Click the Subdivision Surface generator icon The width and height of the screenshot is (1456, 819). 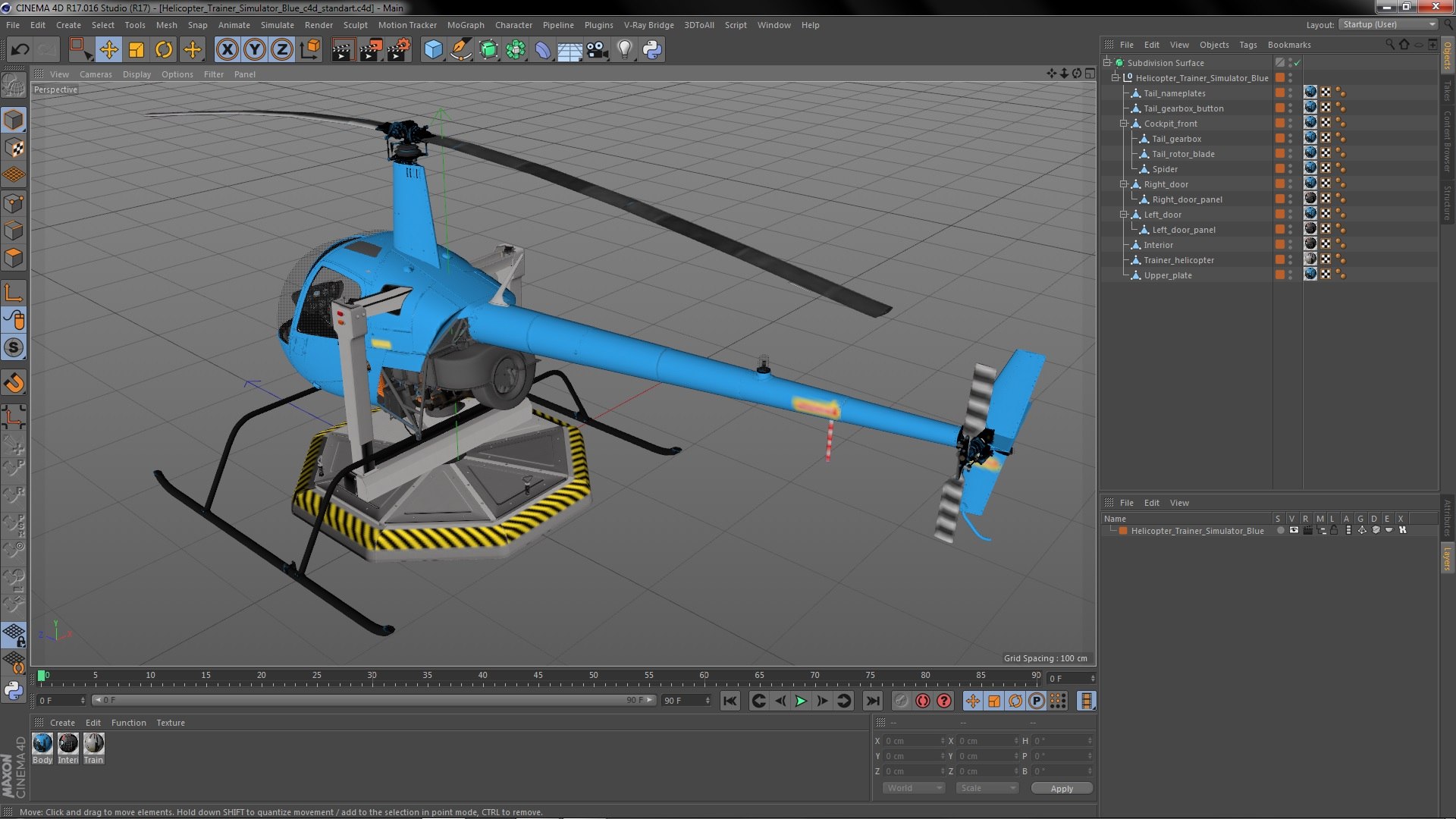pos(488,50)
